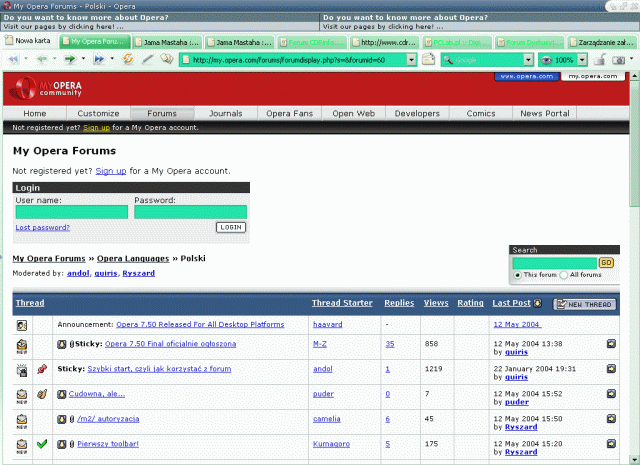Viewport: 640px width, 465px height.
Task: Go back using the green back arrow
Action: 42,60
